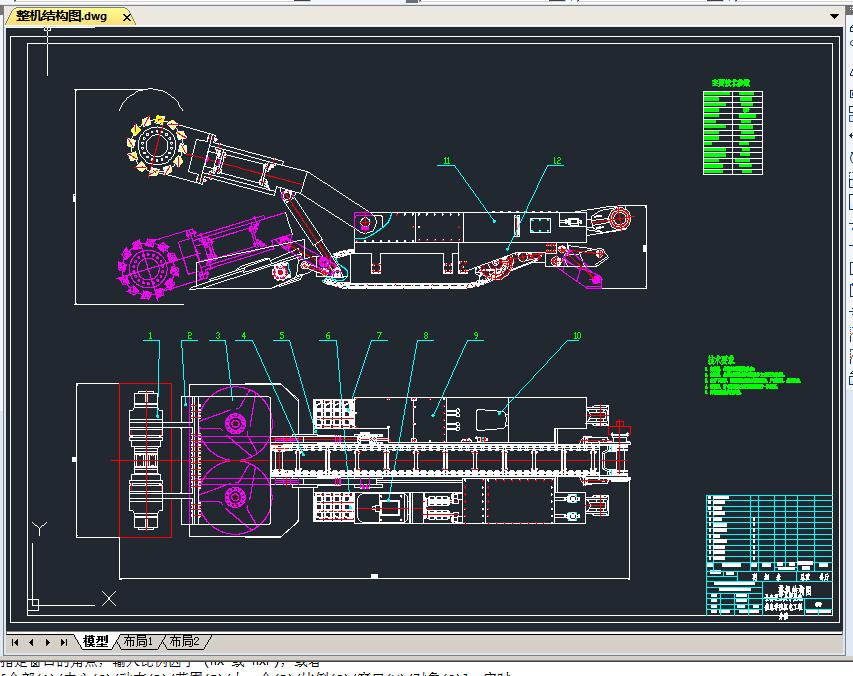Go to the previous layout tab
The width and height of the screenshot is (853, 676).
[x=32, y=642]
